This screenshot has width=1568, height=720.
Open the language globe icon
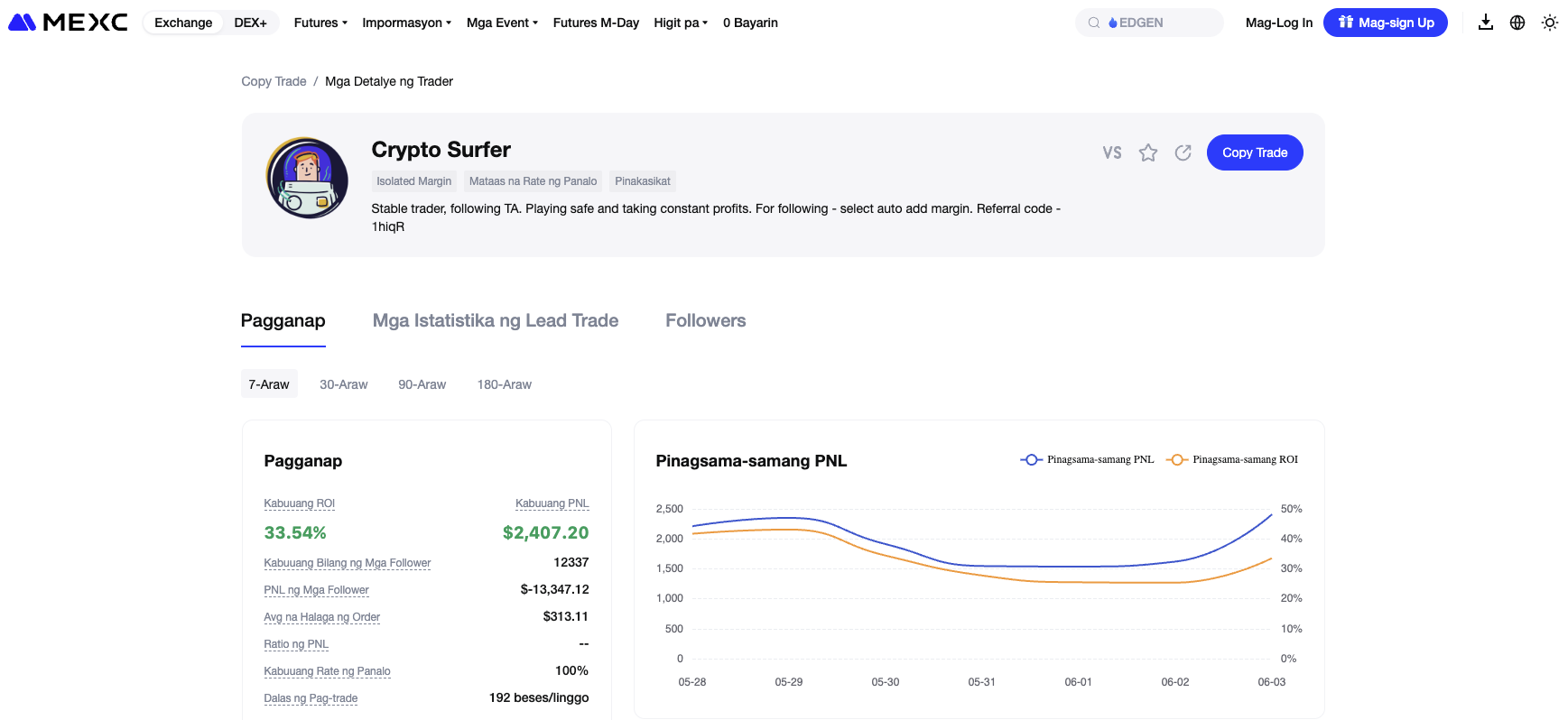pyautogui.click(x=1517, y=23)
